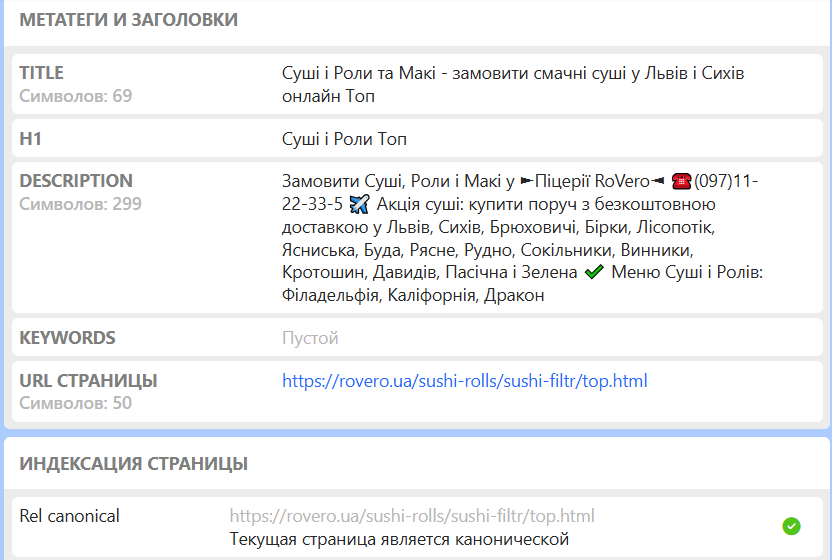Click the ИНДЕКСАЦИЯ СТРАНИЦЫ section header
This screenshot has height=560, width=832.
[134, 464]
